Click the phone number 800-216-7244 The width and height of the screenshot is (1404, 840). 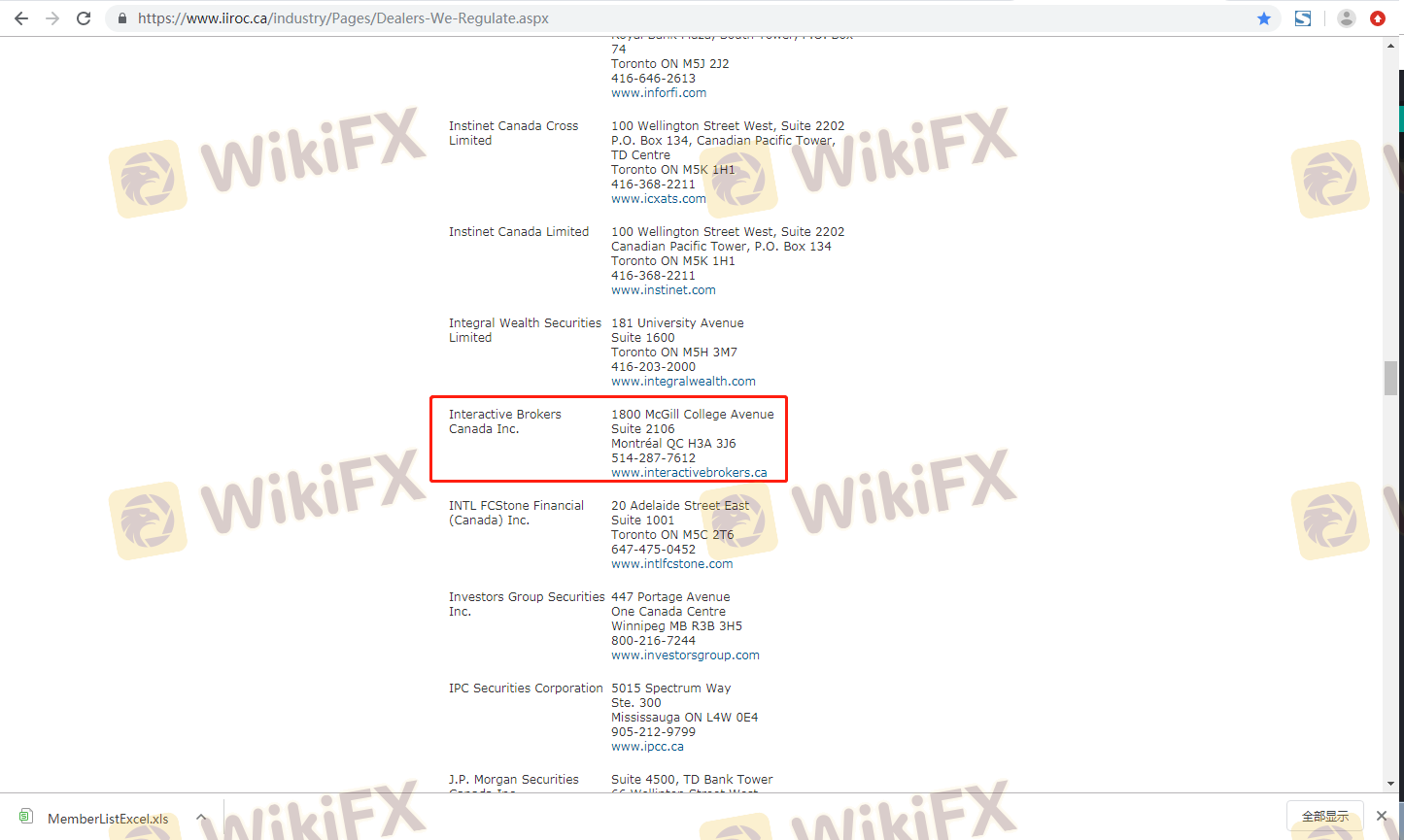point(653,641)
